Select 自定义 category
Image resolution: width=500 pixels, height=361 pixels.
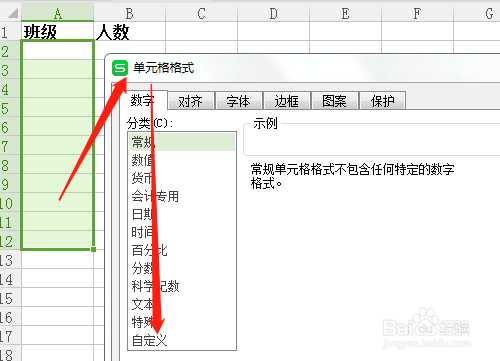[x=182, y=340]
